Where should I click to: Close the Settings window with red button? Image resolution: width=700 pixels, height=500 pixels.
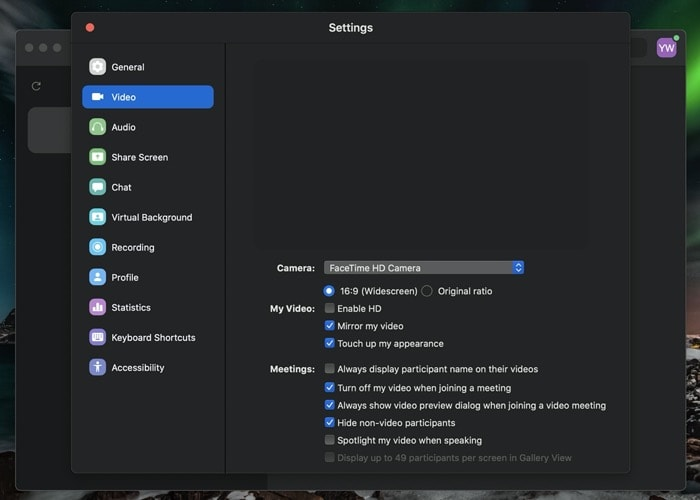point(90,28)
